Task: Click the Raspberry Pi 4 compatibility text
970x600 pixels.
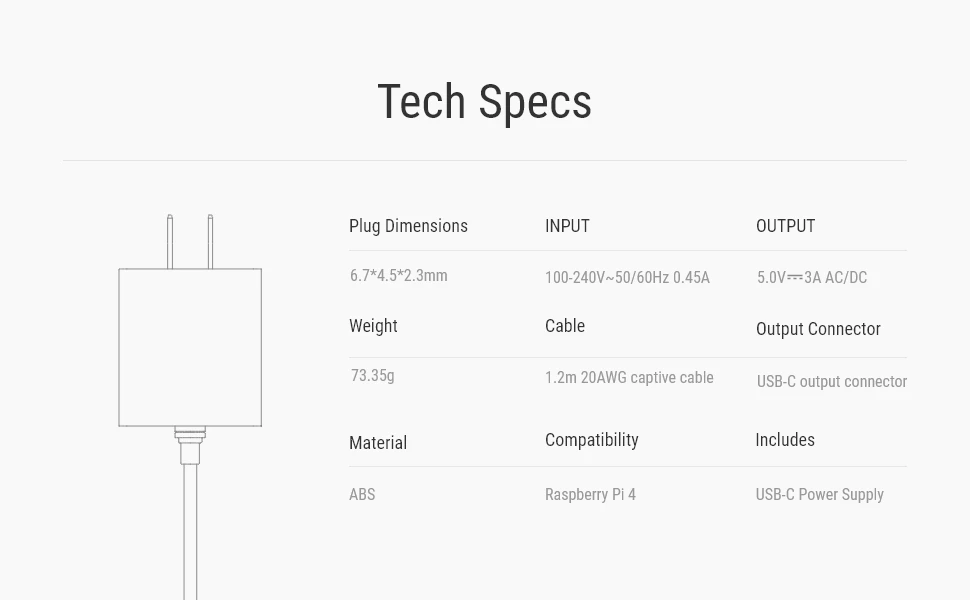Action: [x=590, y=495]
